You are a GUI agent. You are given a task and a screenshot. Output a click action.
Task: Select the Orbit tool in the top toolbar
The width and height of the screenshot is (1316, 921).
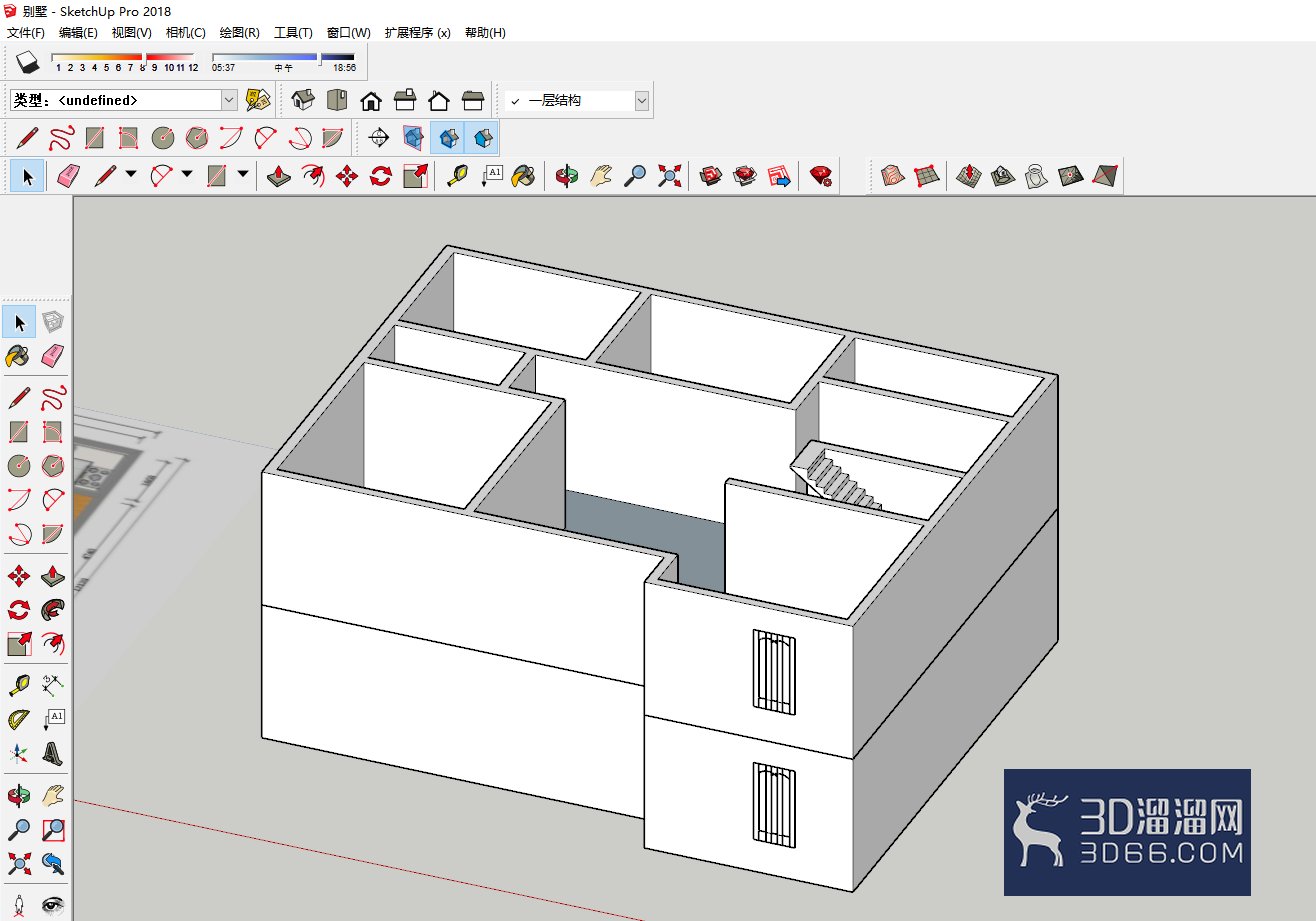pyautogui.click(x=567, y=177)
